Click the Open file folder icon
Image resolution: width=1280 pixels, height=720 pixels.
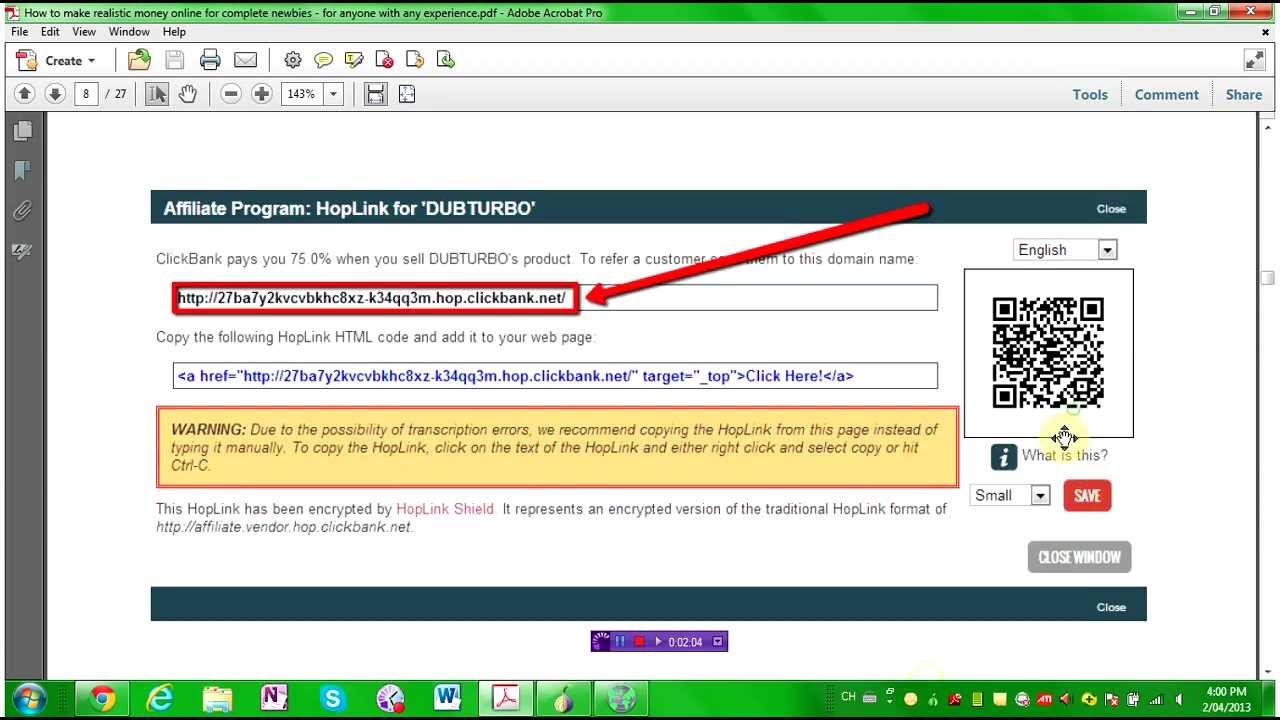tap(140, 60)
